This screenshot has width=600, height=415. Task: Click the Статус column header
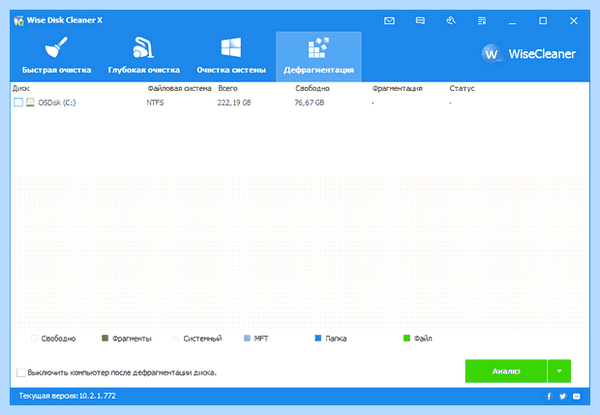[462, 88]
